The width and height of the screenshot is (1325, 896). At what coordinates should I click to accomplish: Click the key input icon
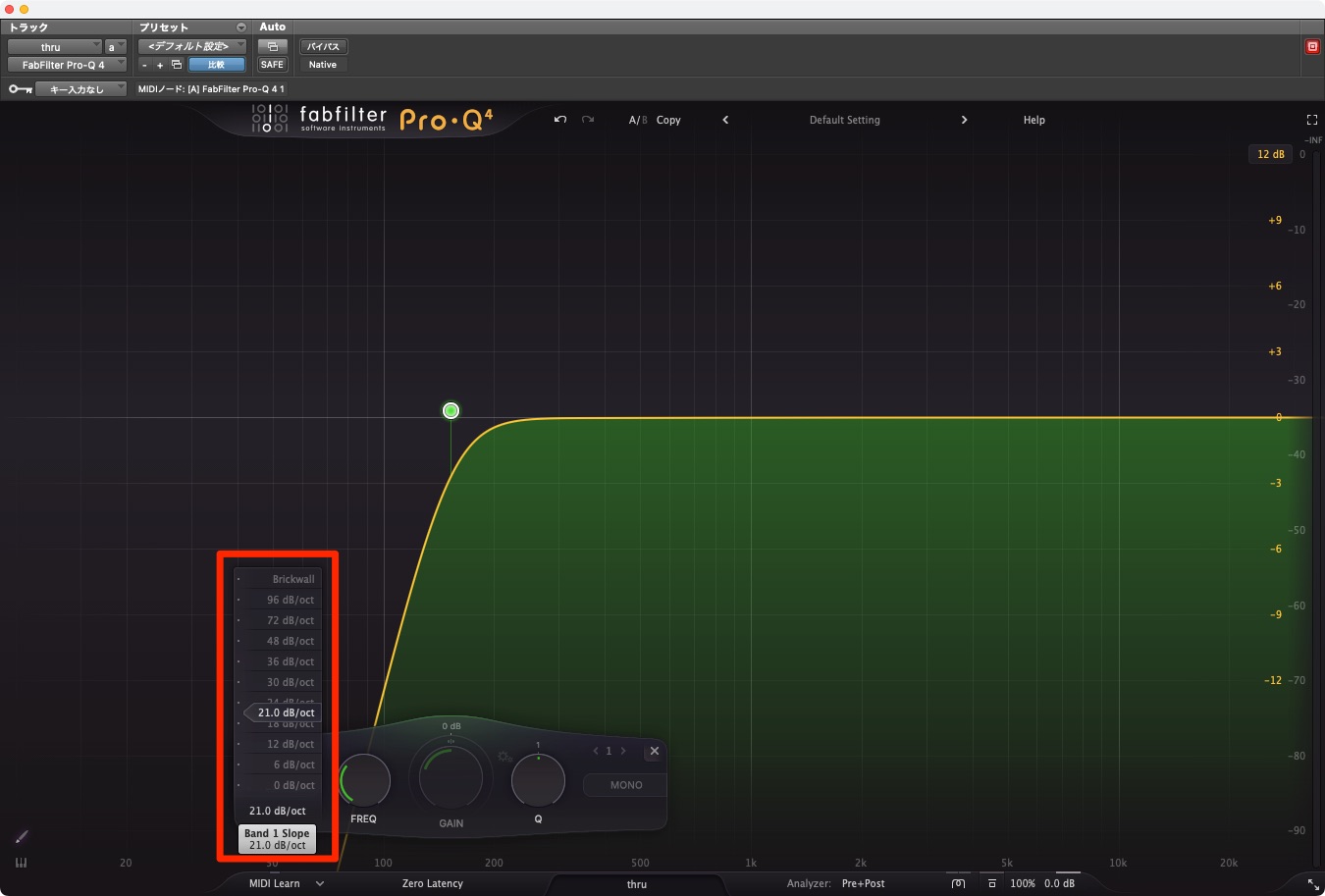coord(21,89)
